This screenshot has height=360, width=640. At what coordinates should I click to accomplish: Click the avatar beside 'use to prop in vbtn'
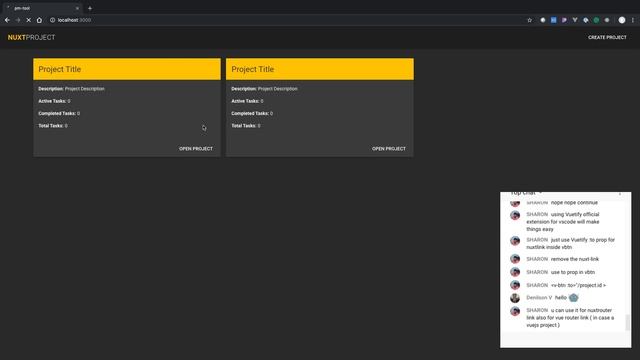[515, 272]
